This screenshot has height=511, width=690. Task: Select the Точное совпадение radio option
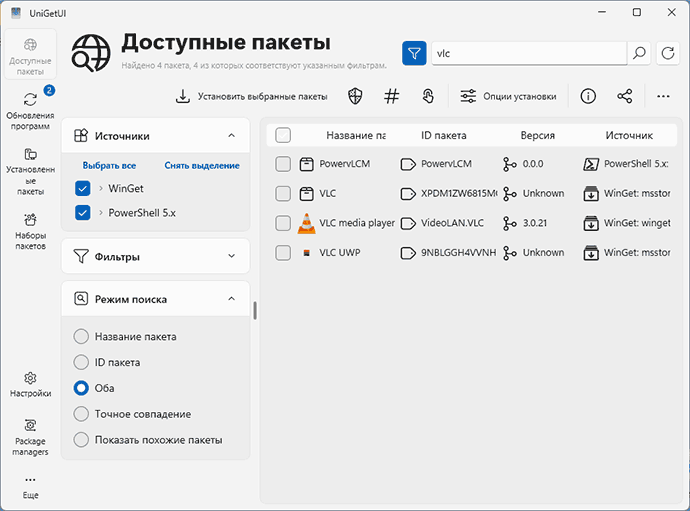point(81,414)
